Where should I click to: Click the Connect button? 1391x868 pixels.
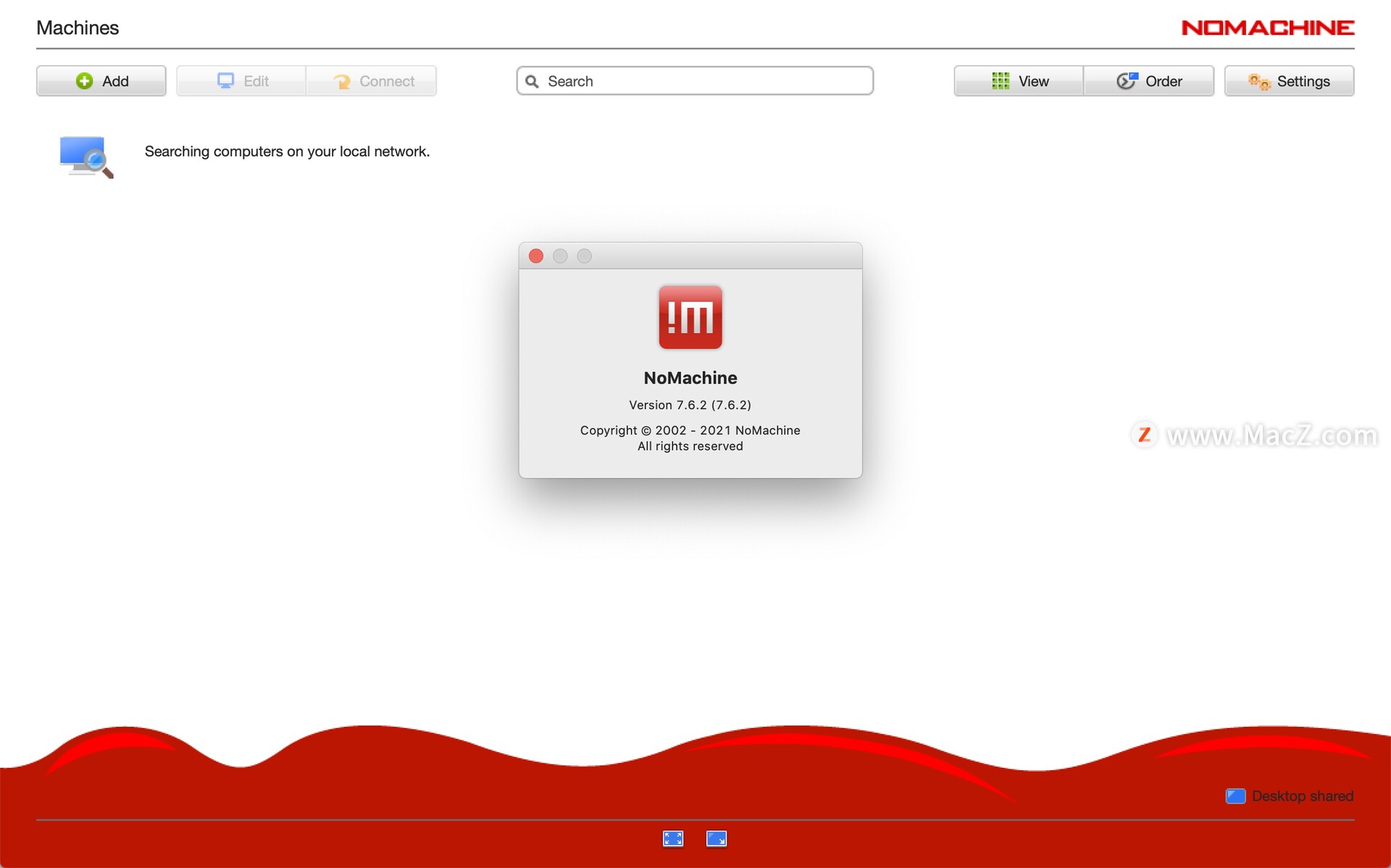[x=374, y=80]
